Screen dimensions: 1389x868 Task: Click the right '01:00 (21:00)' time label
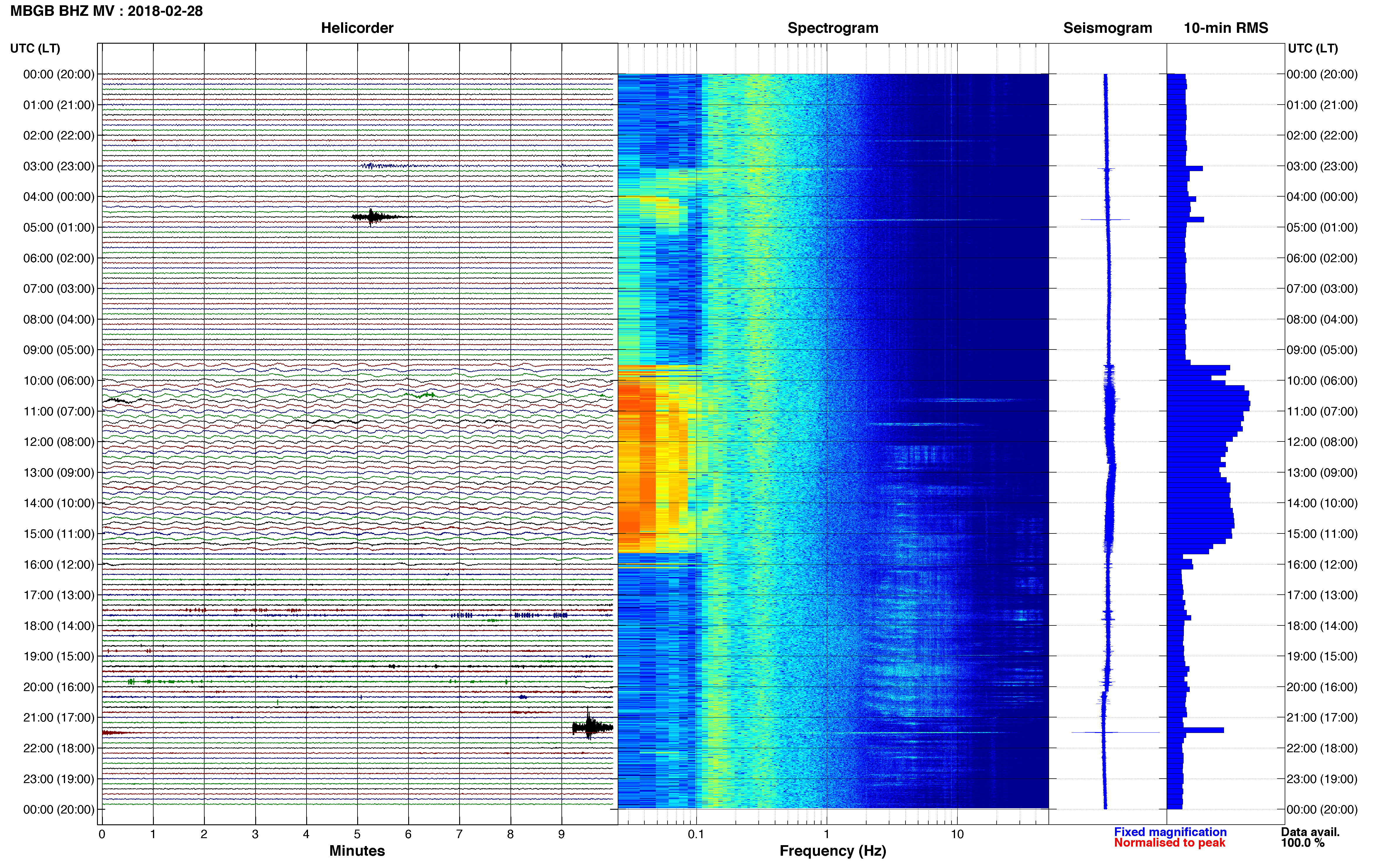(1322, 105)
